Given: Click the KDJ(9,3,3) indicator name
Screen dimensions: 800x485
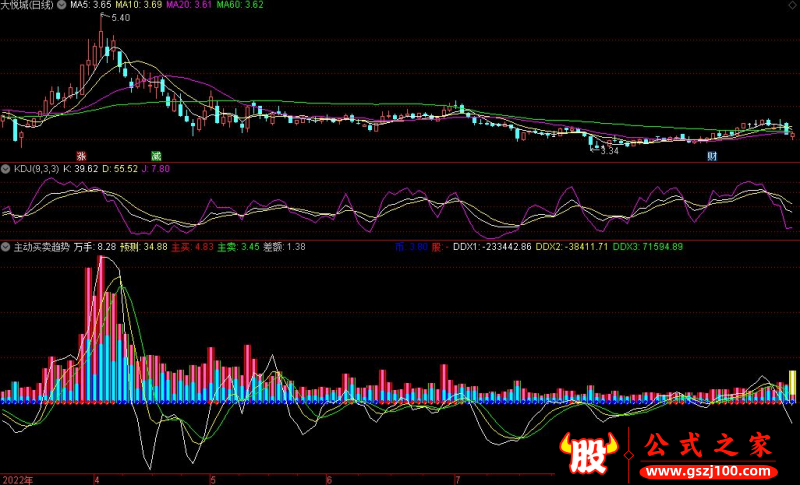Looking at the screenshot, I should click(x=36, y=169).
